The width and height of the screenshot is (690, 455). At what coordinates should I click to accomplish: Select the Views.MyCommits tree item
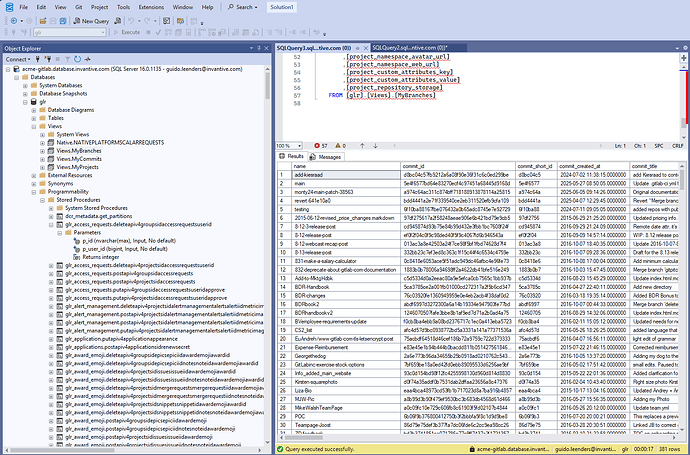[78, 159]
